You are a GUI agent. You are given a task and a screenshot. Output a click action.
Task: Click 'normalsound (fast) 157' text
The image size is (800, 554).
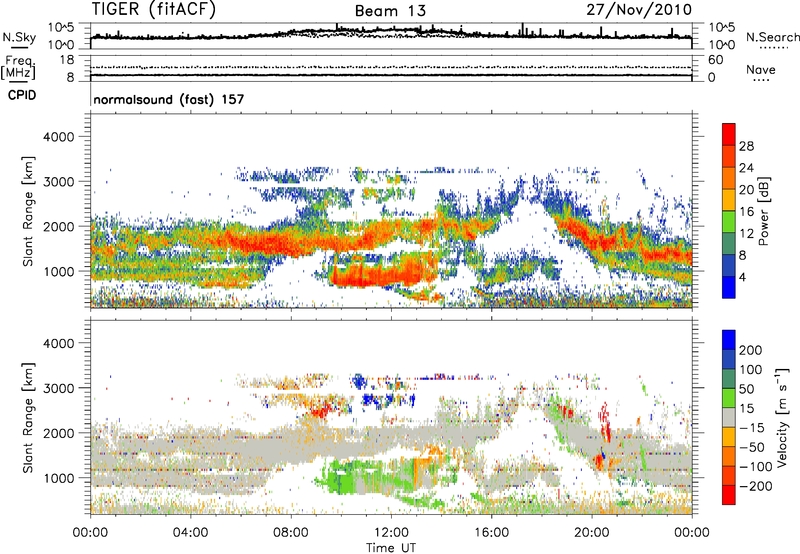click(169, 99)
